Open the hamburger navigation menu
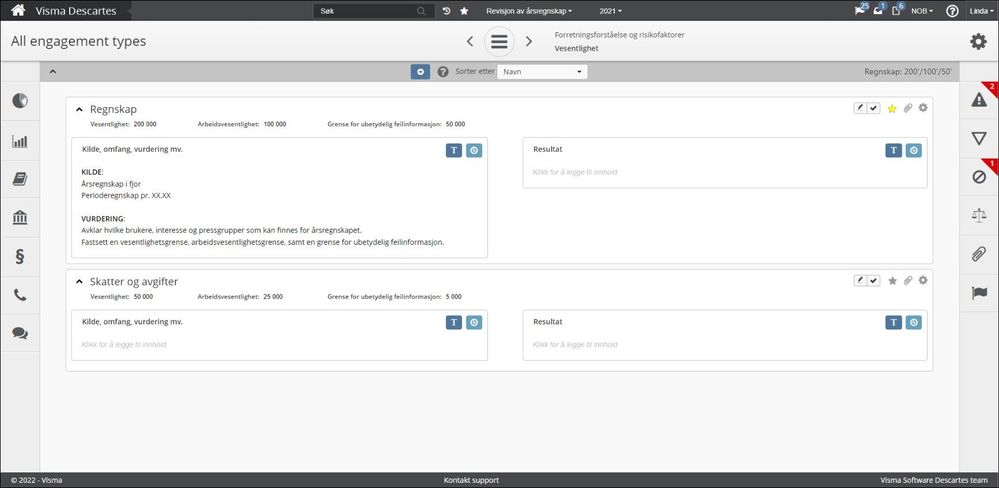Viewport: 999px width, 488px height. pos(500,41)
